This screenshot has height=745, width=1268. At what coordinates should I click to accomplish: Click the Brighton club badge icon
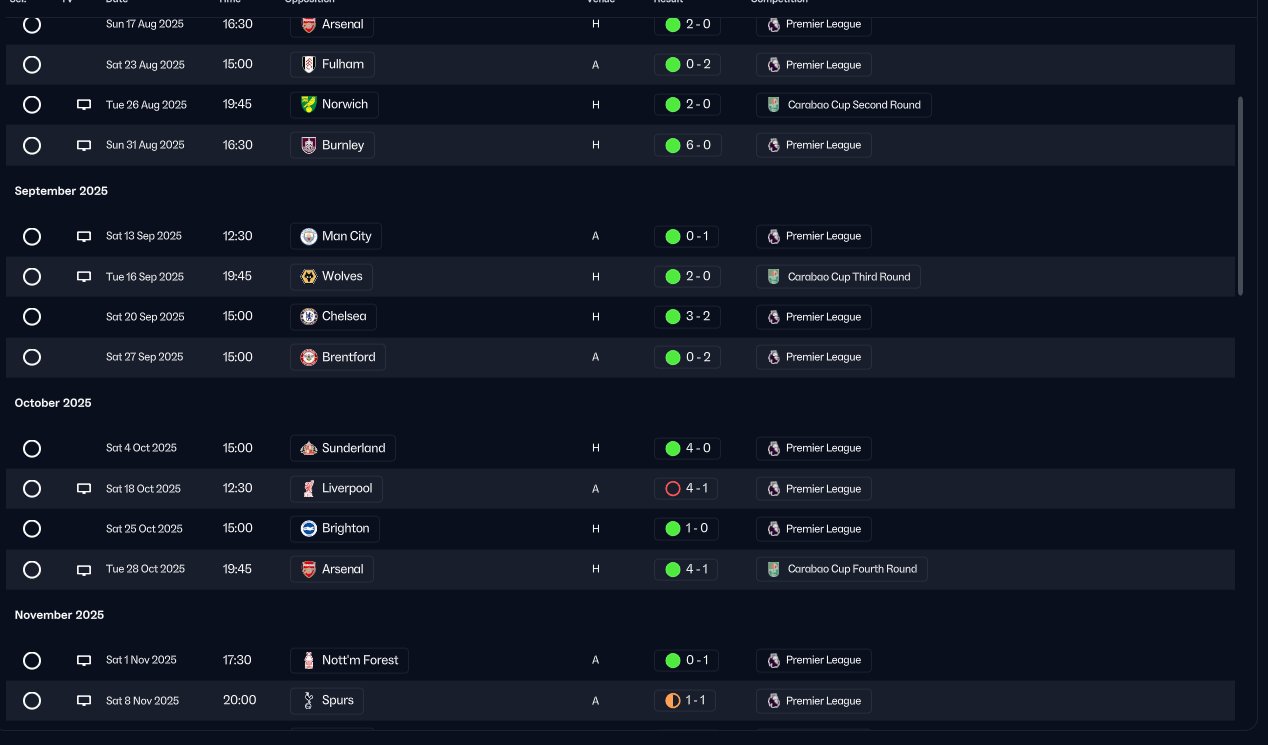tap(309, 528)
